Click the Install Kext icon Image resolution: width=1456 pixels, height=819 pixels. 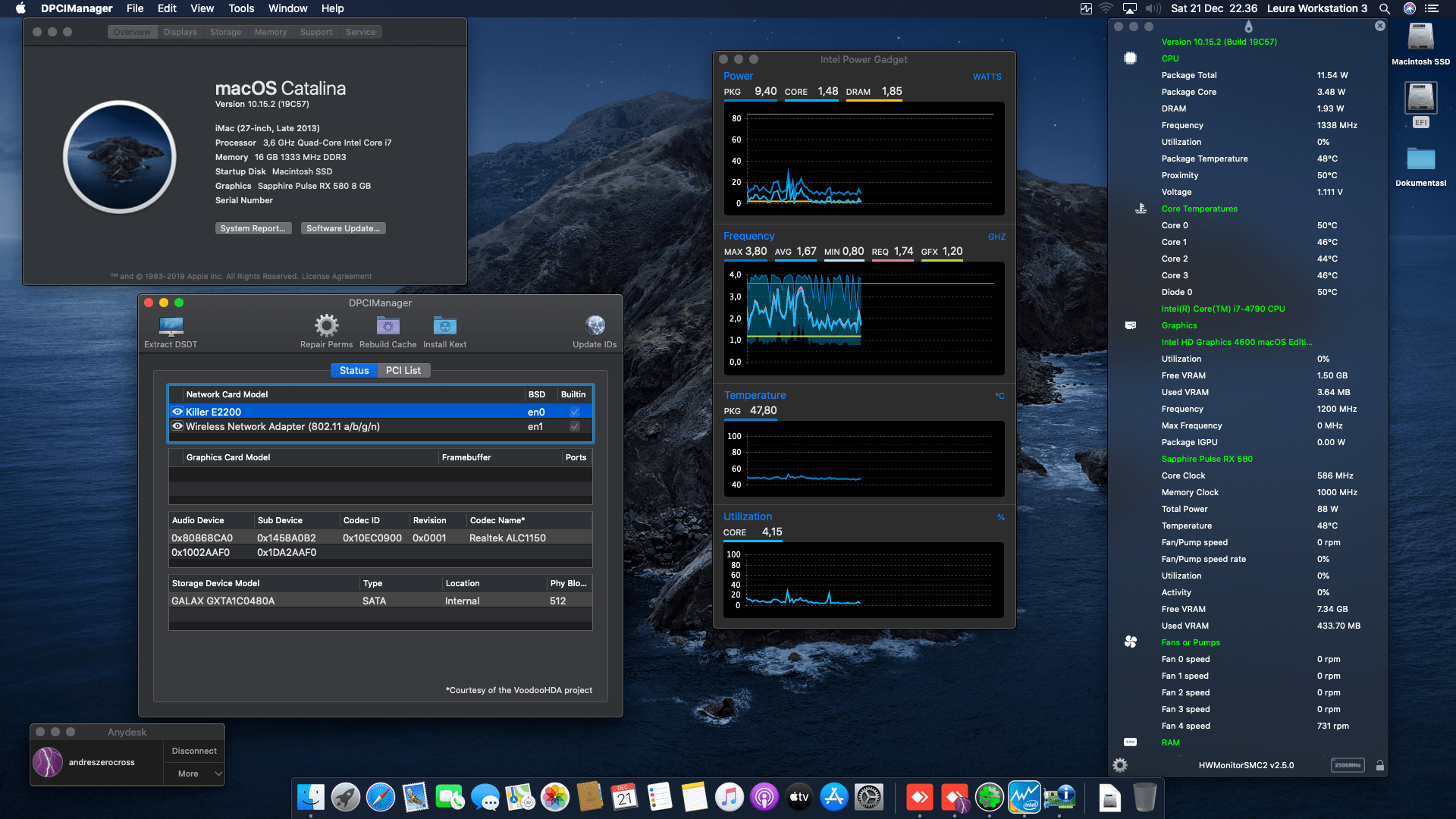point(444,326)
